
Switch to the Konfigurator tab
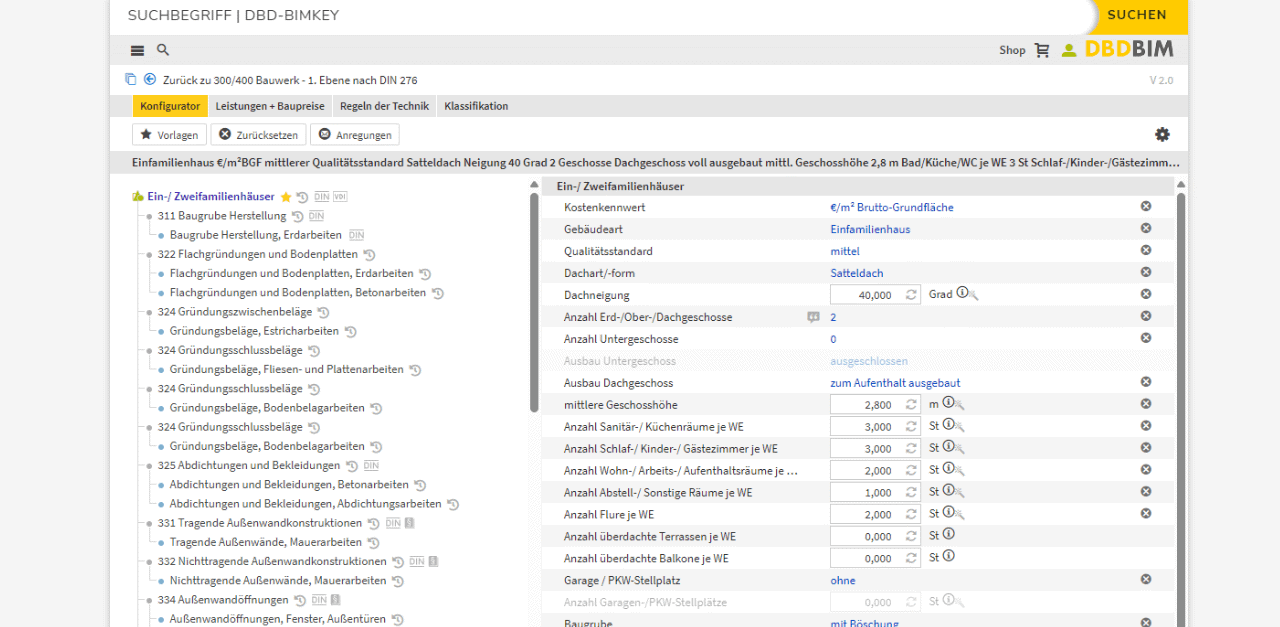tap(170, 106)
